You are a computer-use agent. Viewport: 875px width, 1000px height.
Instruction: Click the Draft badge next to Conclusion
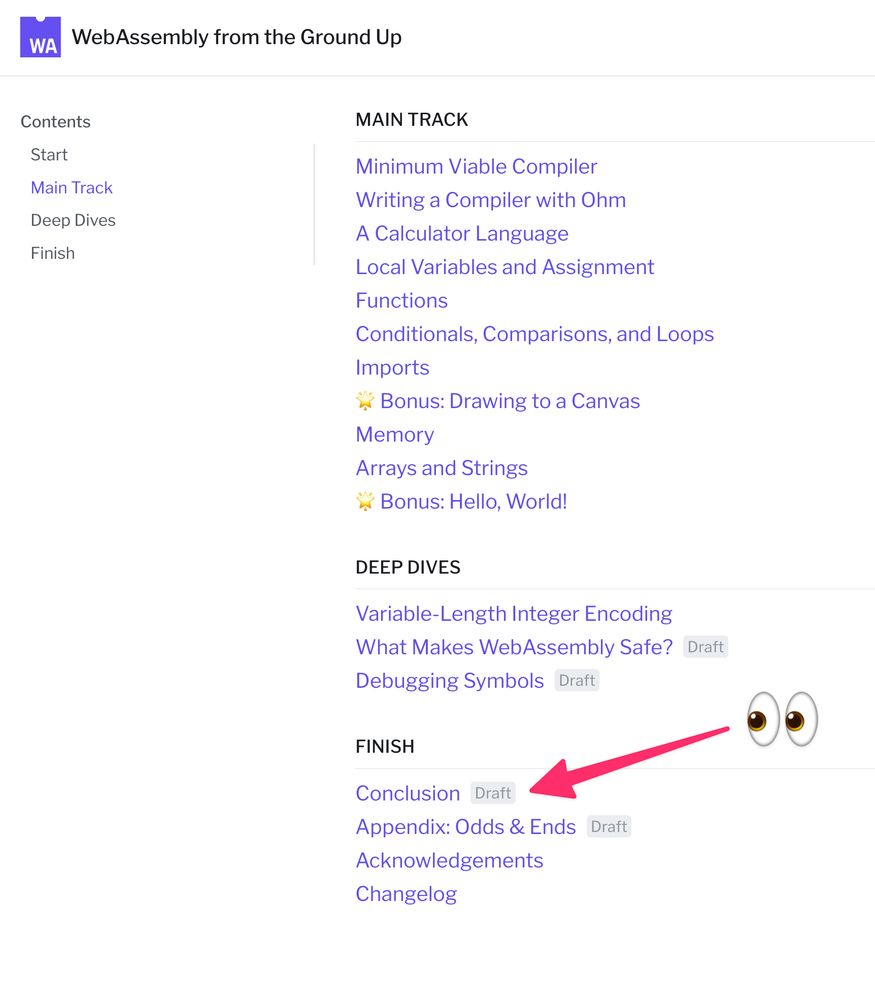[493, 792]
